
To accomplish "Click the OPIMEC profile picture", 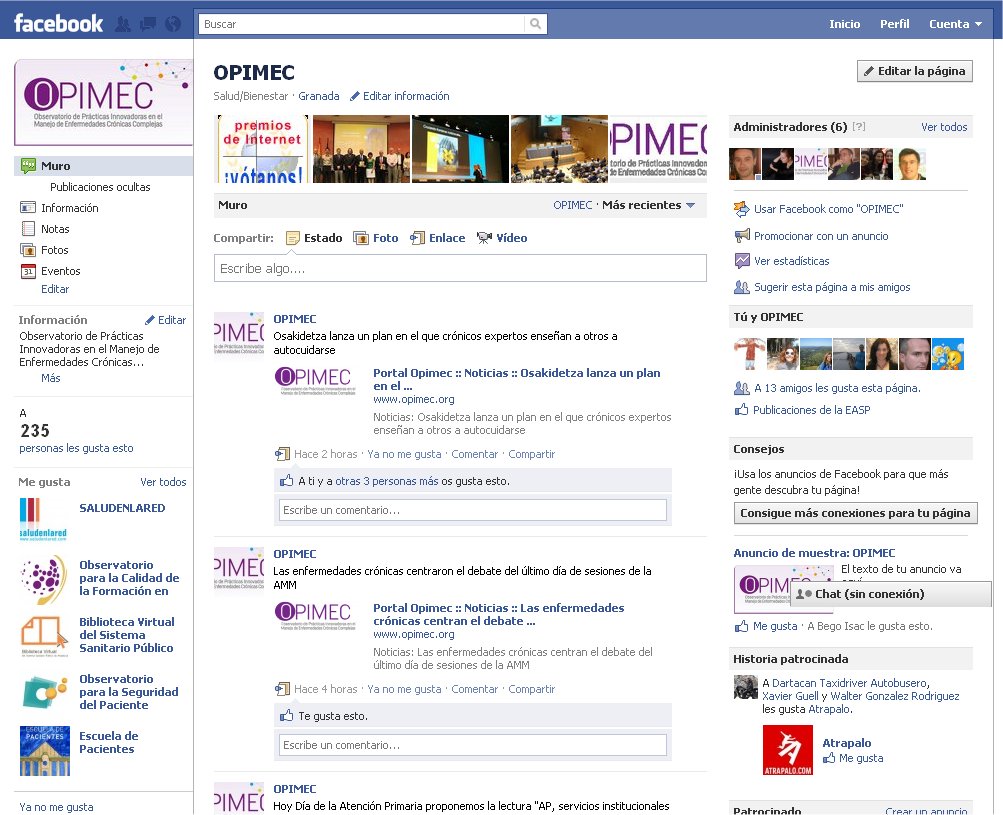I will tap(103, 102).
